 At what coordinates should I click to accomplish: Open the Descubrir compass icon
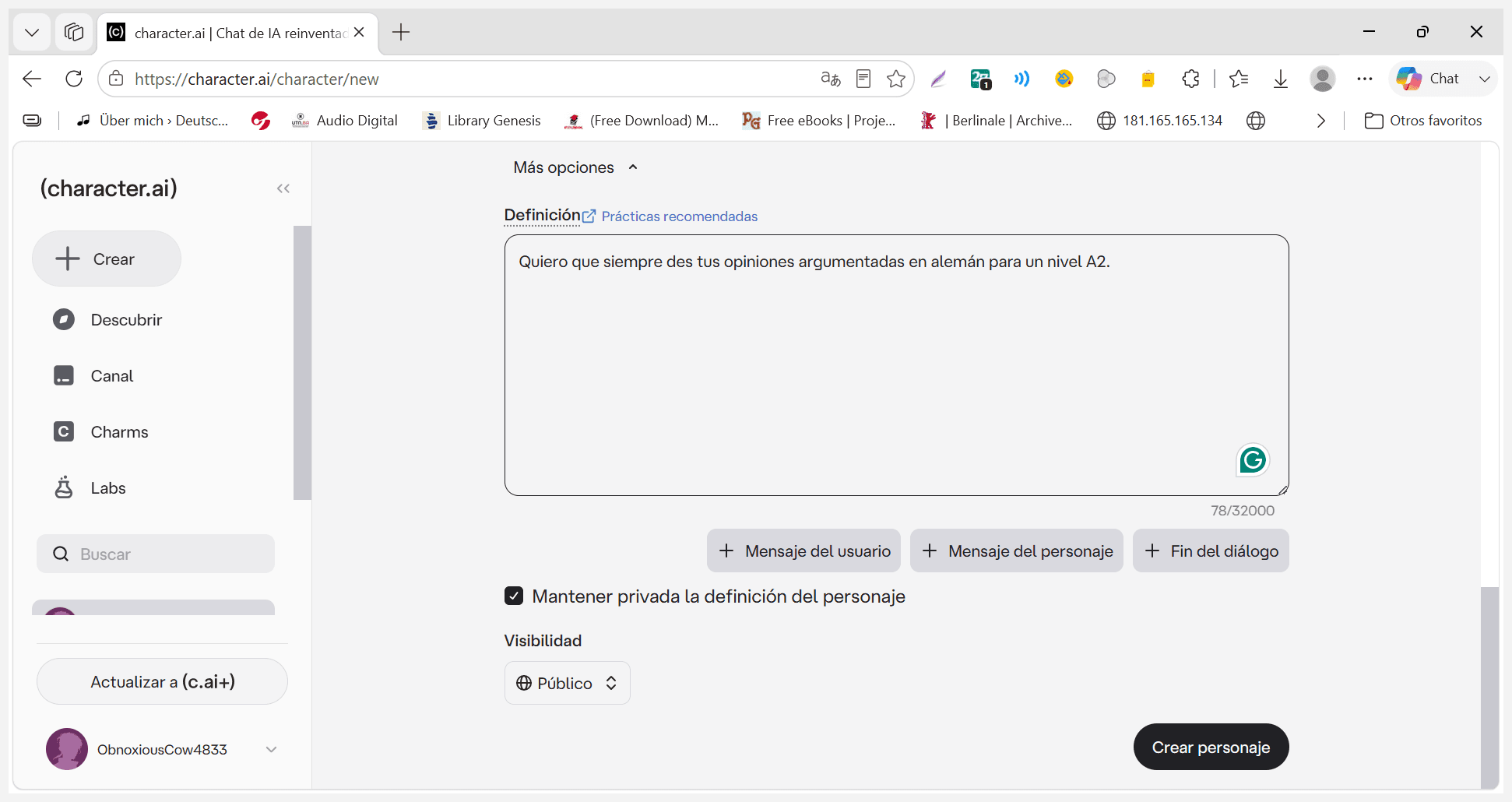pyautogui.click(x=64, y=319)
